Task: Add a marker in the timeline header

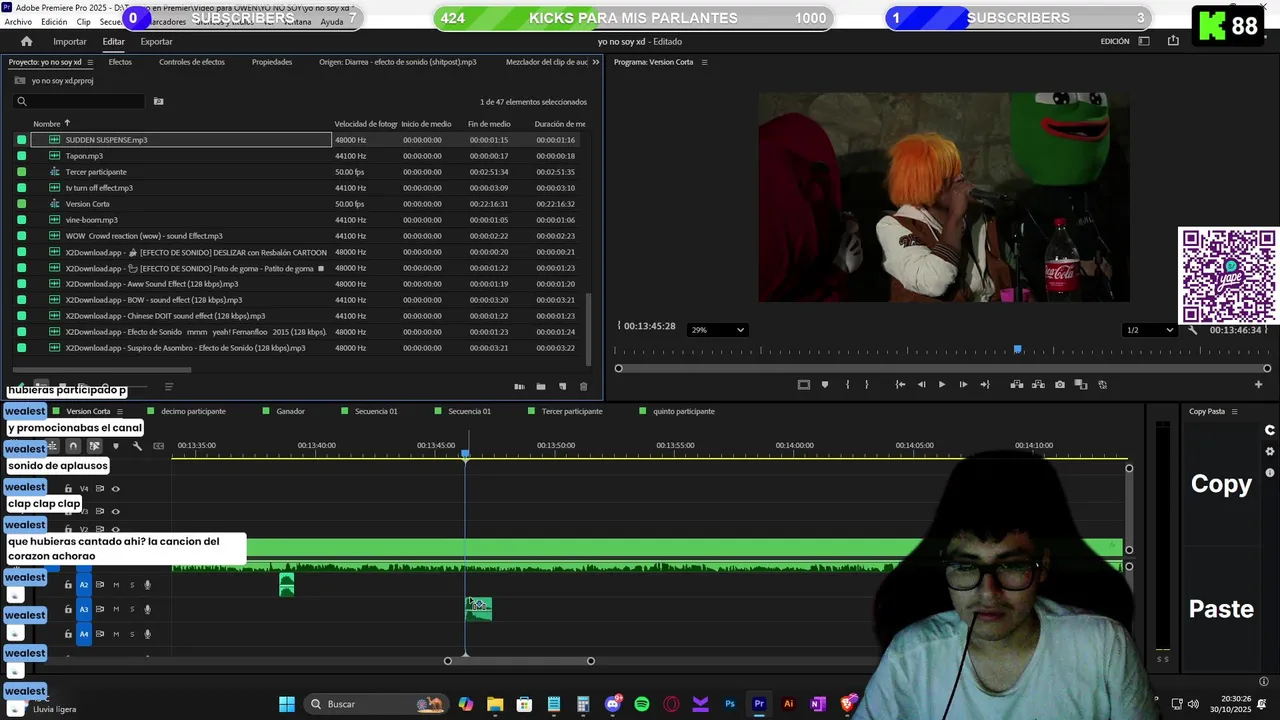Action: point(116,446)
